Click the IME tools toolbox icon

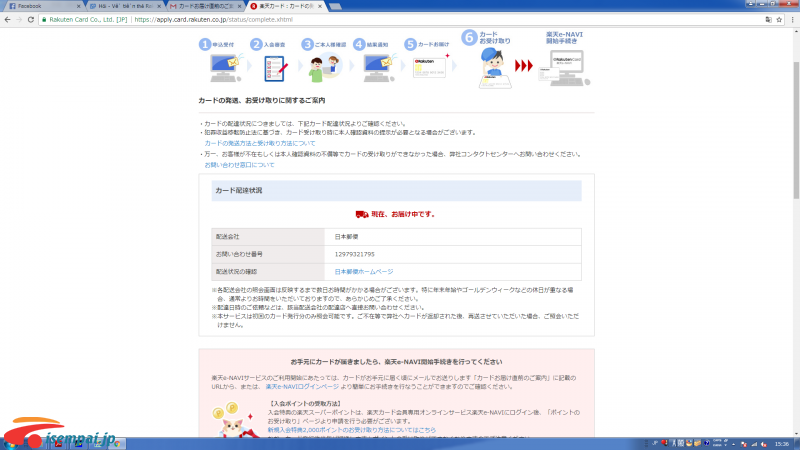(x=697, y=443)
